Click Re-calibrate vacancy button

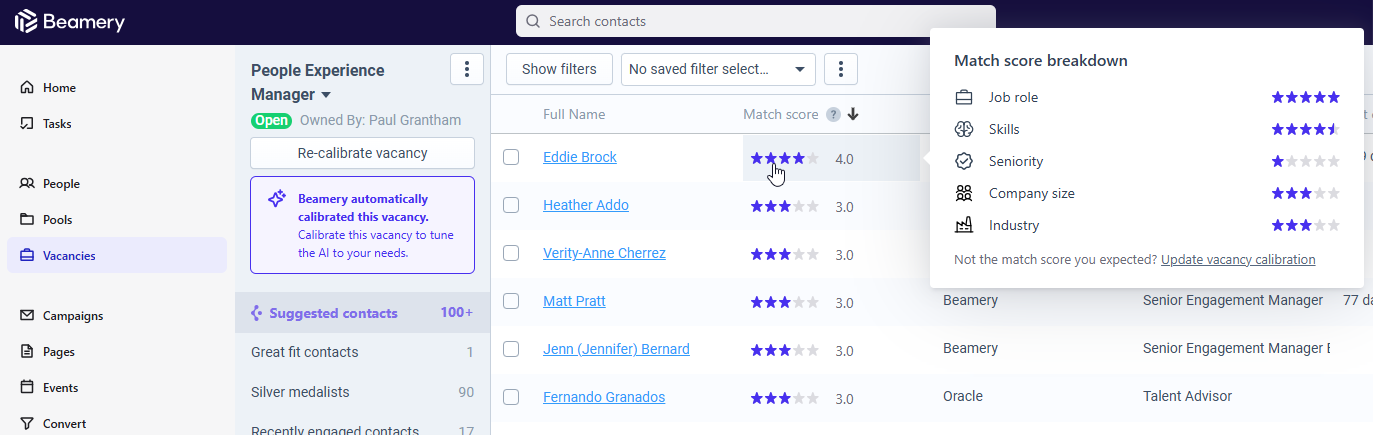coord(362,153)
